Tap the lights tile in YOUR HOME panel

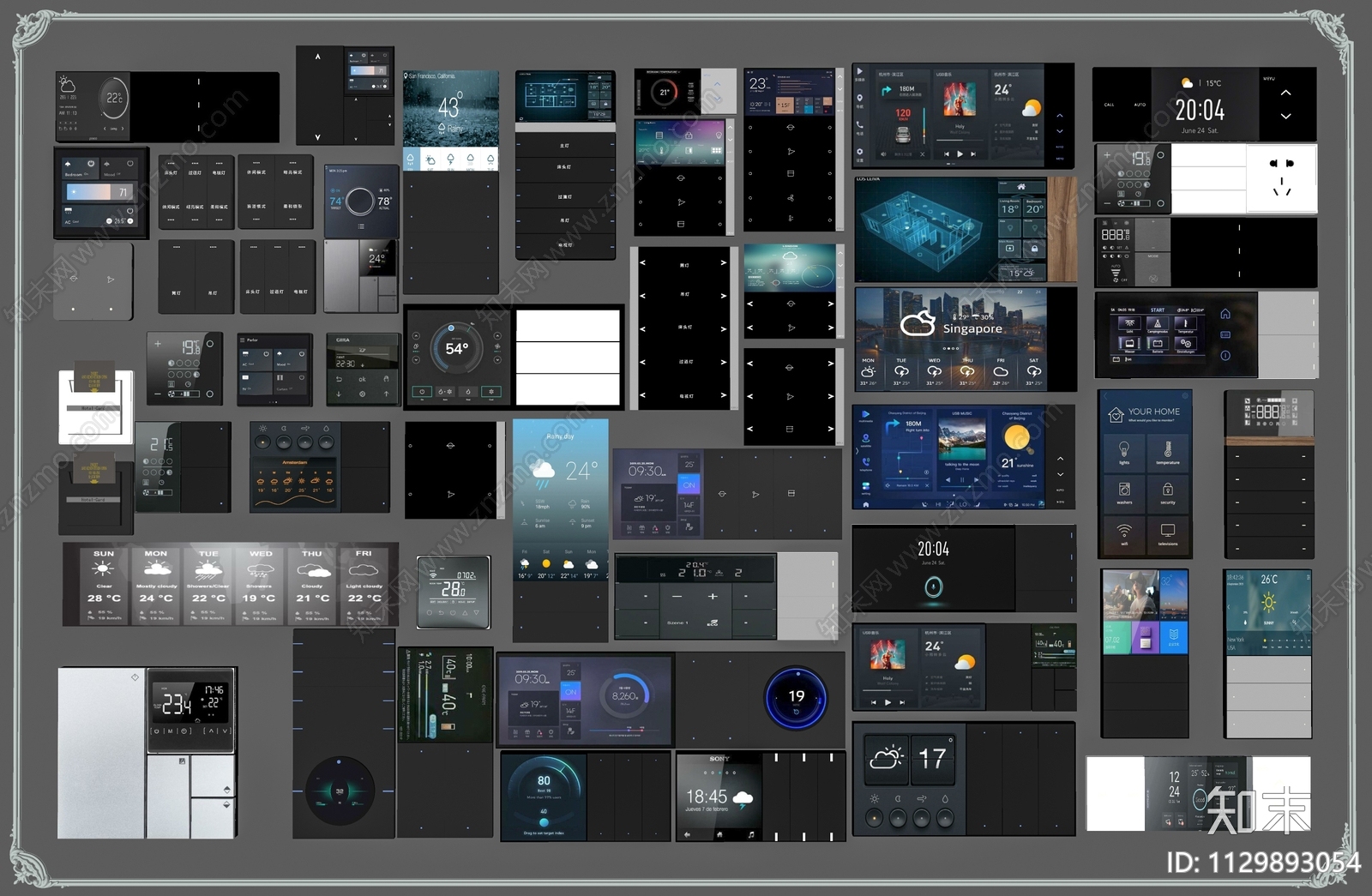[1124, 451]
